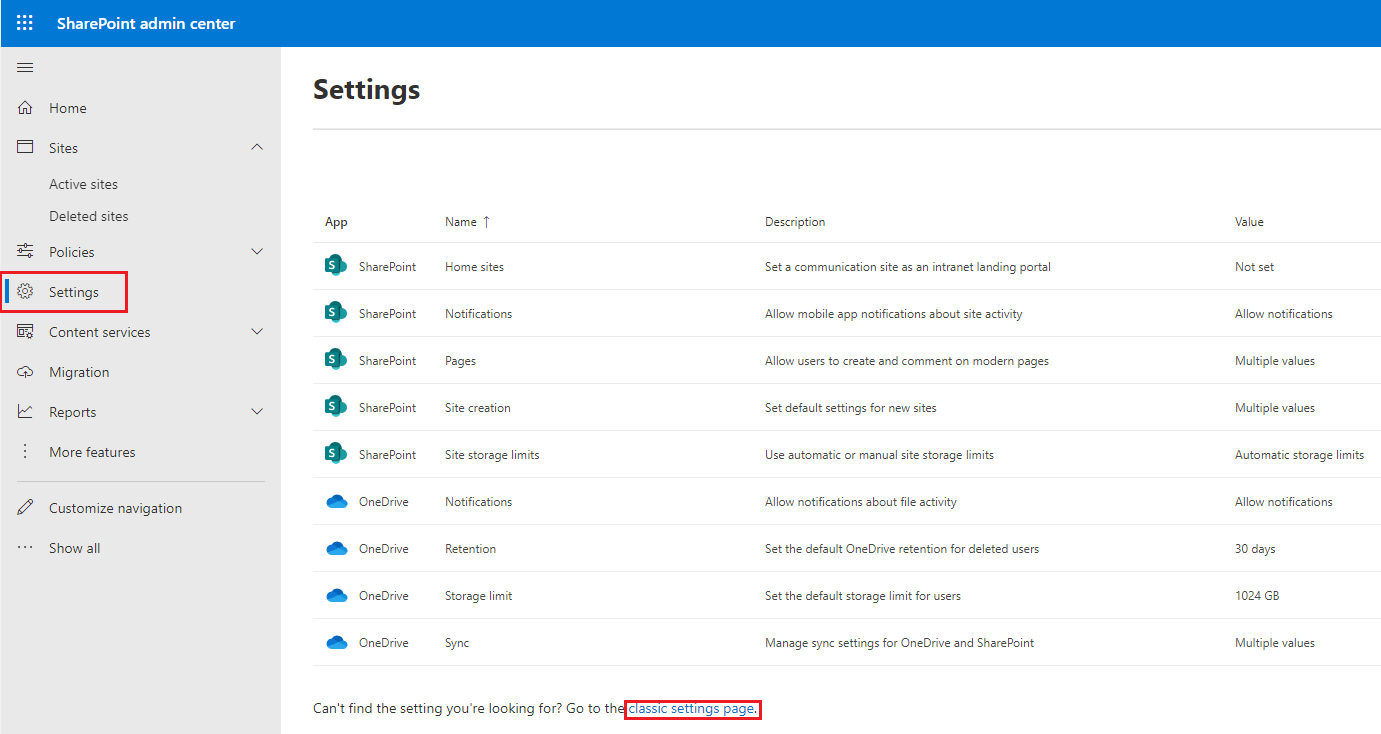The width and height of the screenshot is (1381, 734).
Task: Click 'Automatic storage limits' value
Action: click(1299, 455)
